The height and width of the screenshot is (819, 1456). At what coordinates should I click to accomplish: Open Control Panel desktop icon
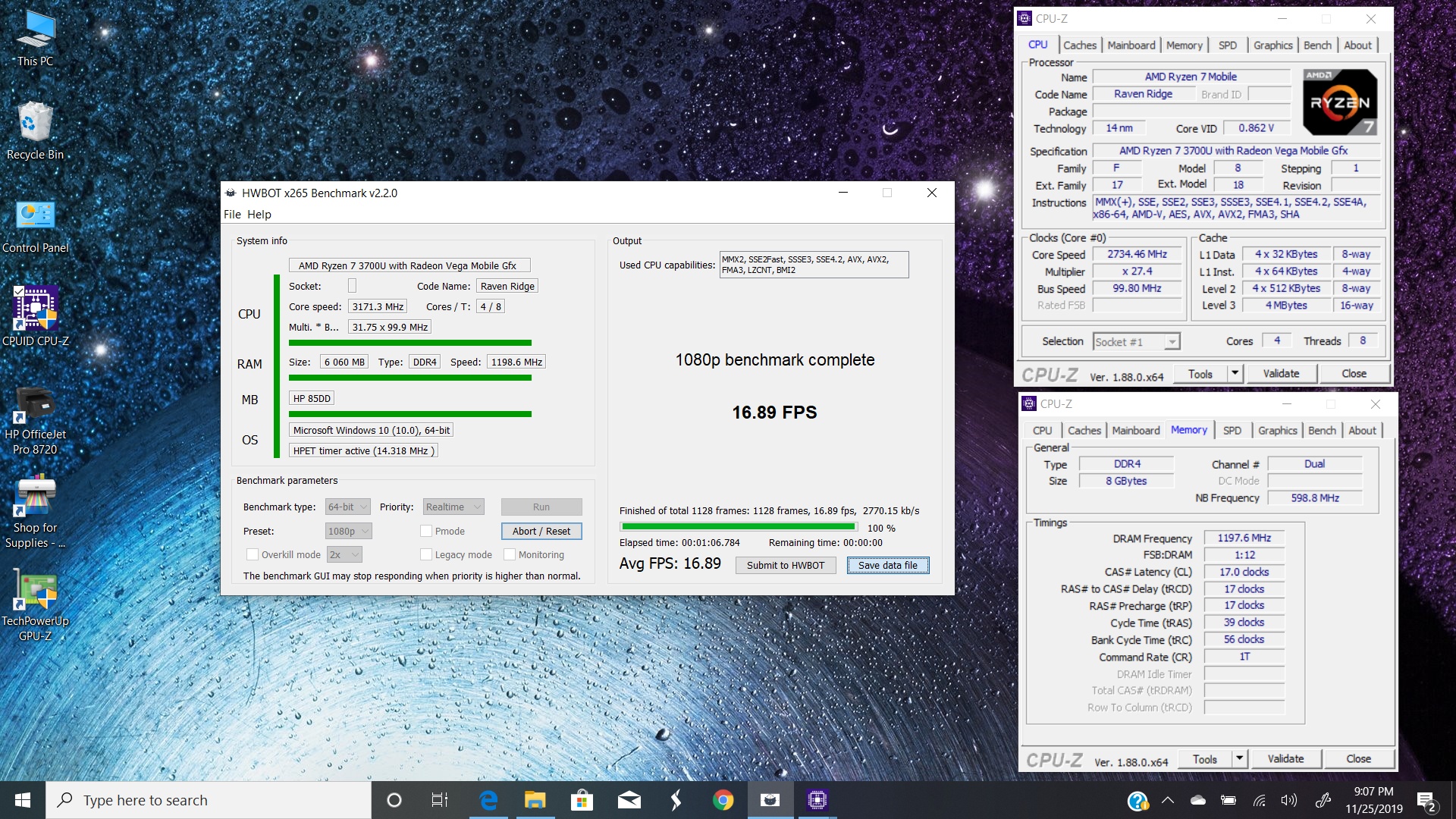pyautogui.click(x=35, y=226)
